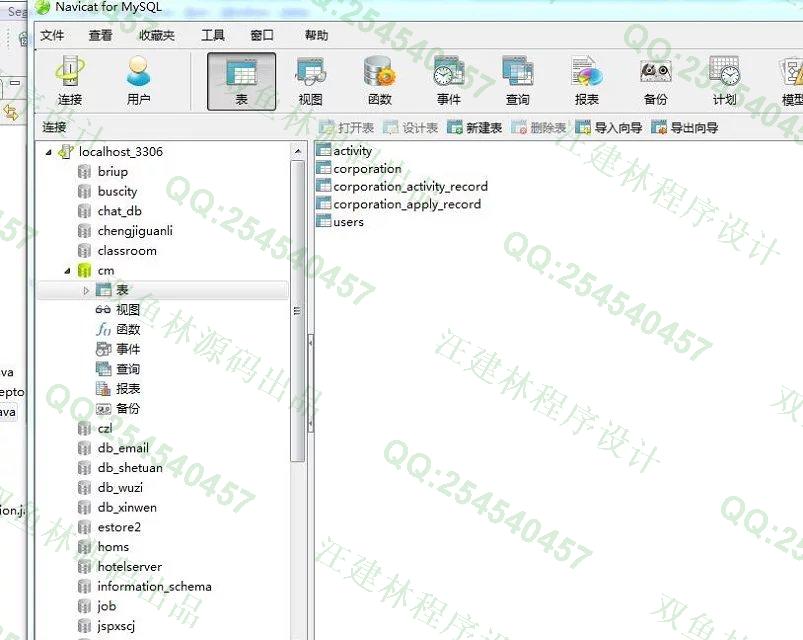Select the homs database

(113, 547)
